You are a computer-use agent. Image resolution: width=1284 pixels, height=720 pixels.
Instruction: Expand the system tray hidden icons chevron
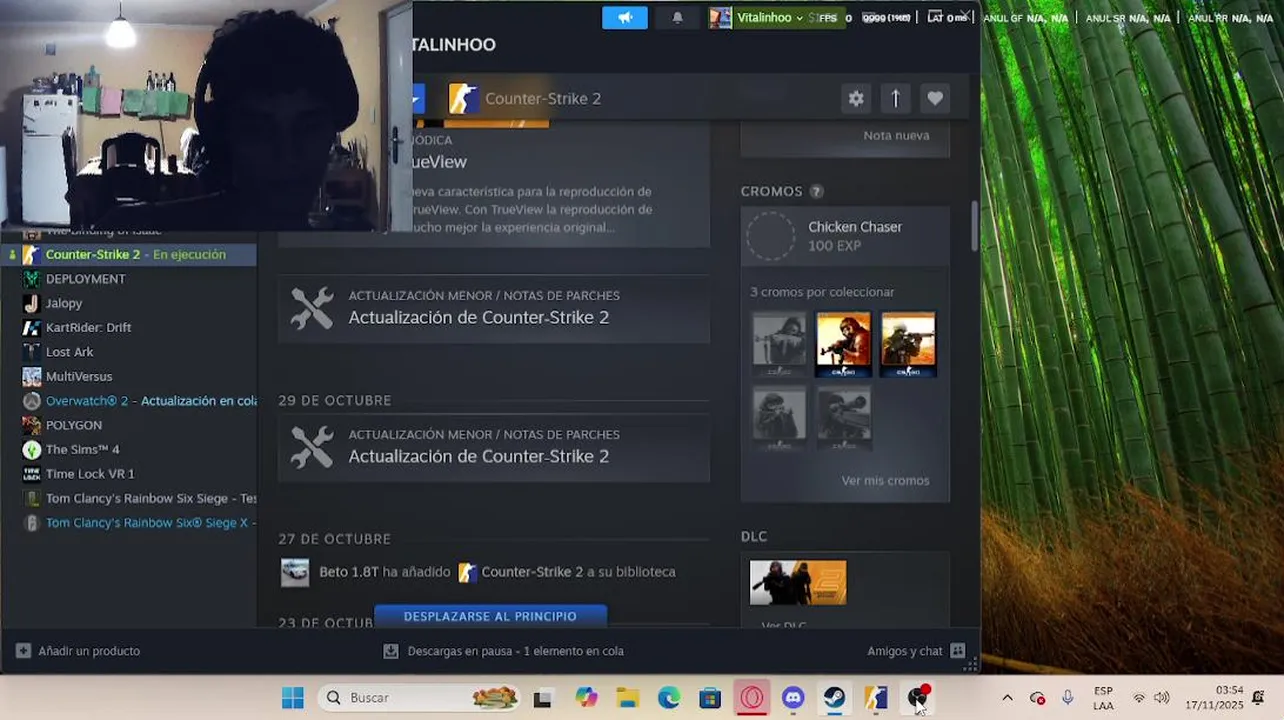click(x=1007, y=698)
